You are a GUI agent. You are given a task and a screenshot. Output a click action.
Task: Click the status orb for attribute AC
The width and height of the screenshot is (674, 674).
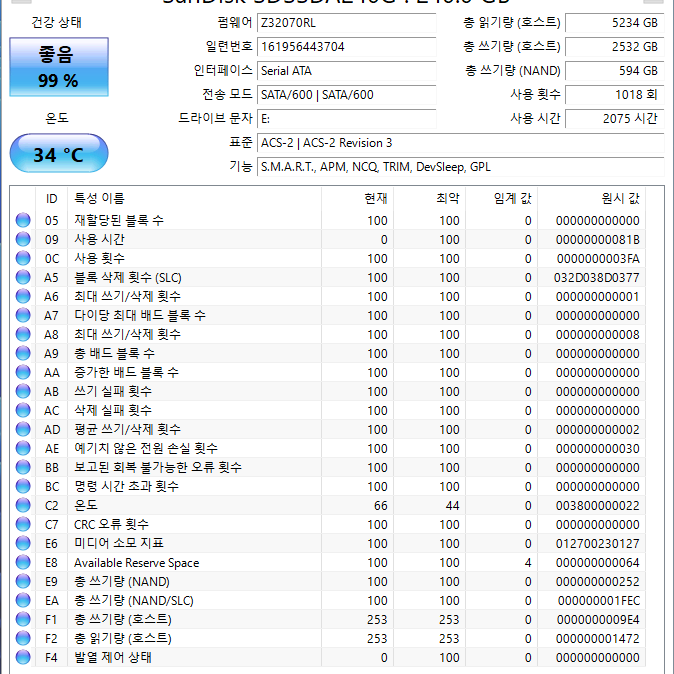tap(23, 410)
